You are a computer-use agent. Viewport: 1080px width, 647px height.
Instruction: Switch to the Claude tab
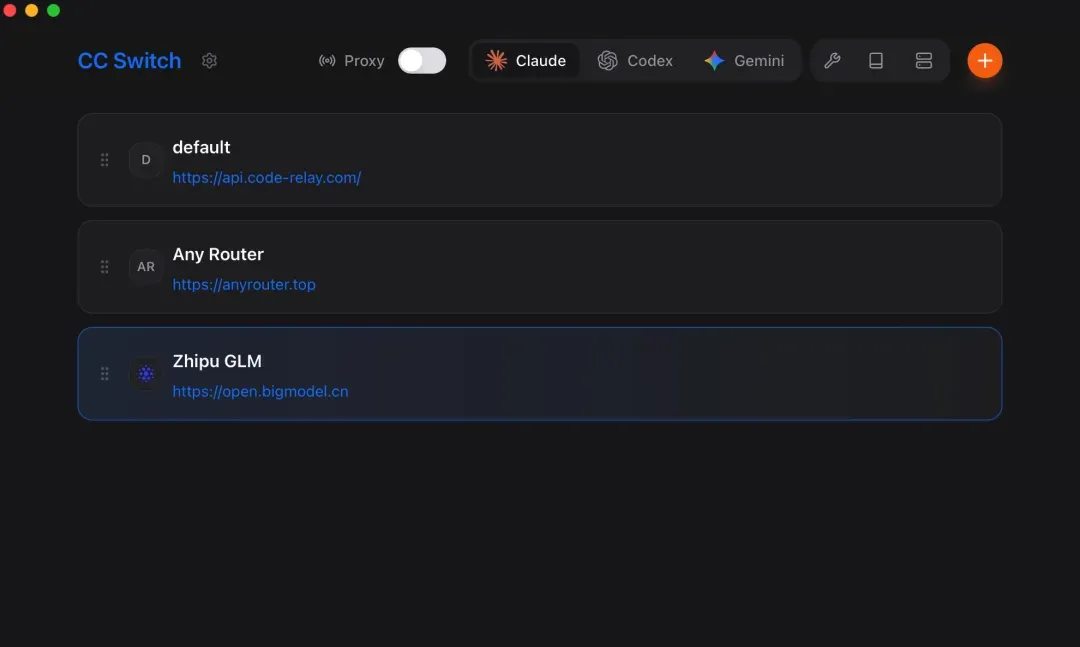(x=526, y=61)
